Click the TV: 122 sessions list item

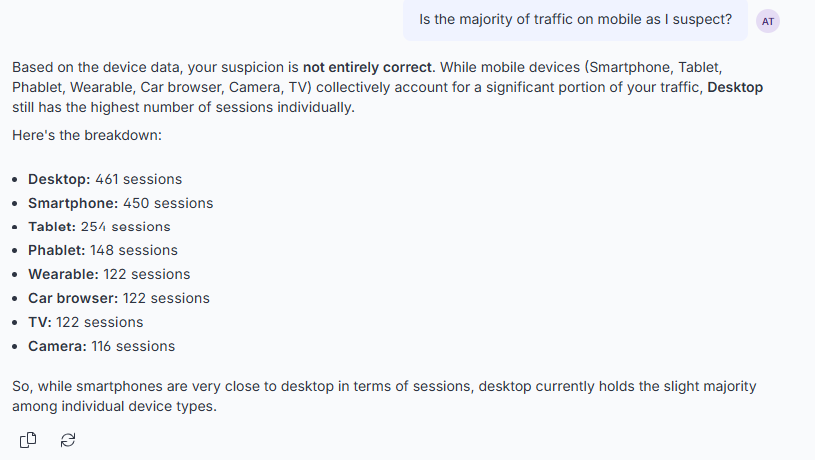(x=86, y=322)
